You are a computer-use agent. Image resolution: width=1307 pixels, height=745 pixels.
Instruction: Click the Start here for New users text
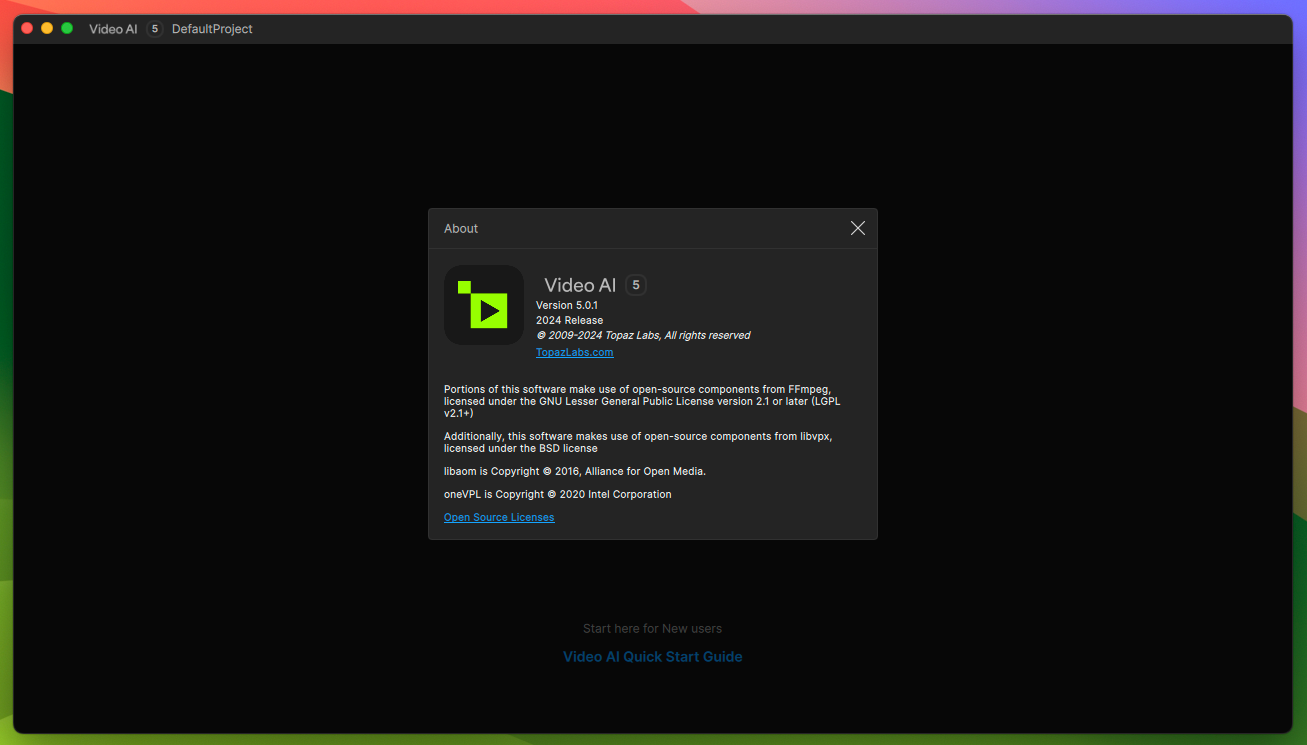(x=652, y=629)
